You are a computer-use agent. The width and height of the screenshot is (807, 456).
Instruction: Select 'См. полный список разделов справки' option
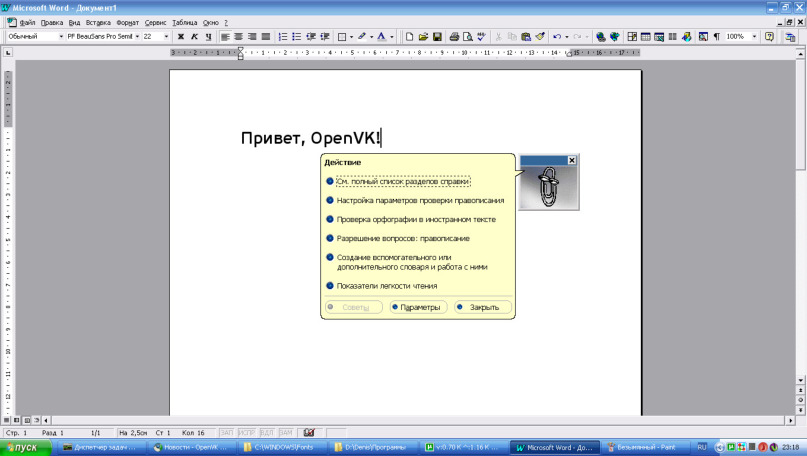[x=403, y=181]
